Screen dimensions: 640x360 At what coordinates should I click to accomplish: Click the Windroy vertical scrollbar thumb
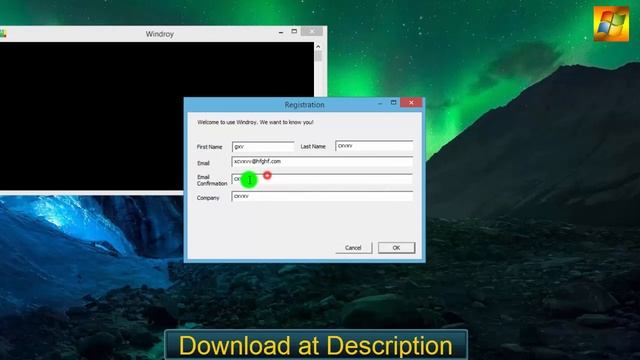[x=318, y=56]
